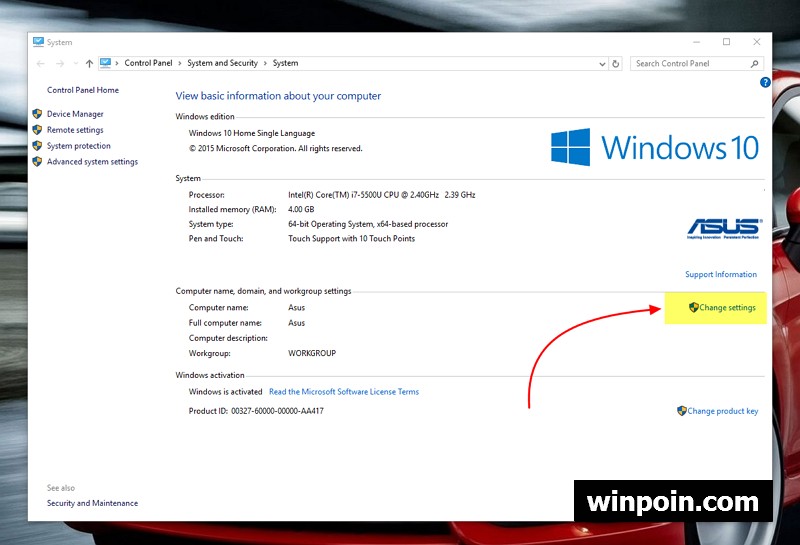Click the computer icon in the address bar
Viewport: 800px width, 545px height.
click(x=105, y=63)
